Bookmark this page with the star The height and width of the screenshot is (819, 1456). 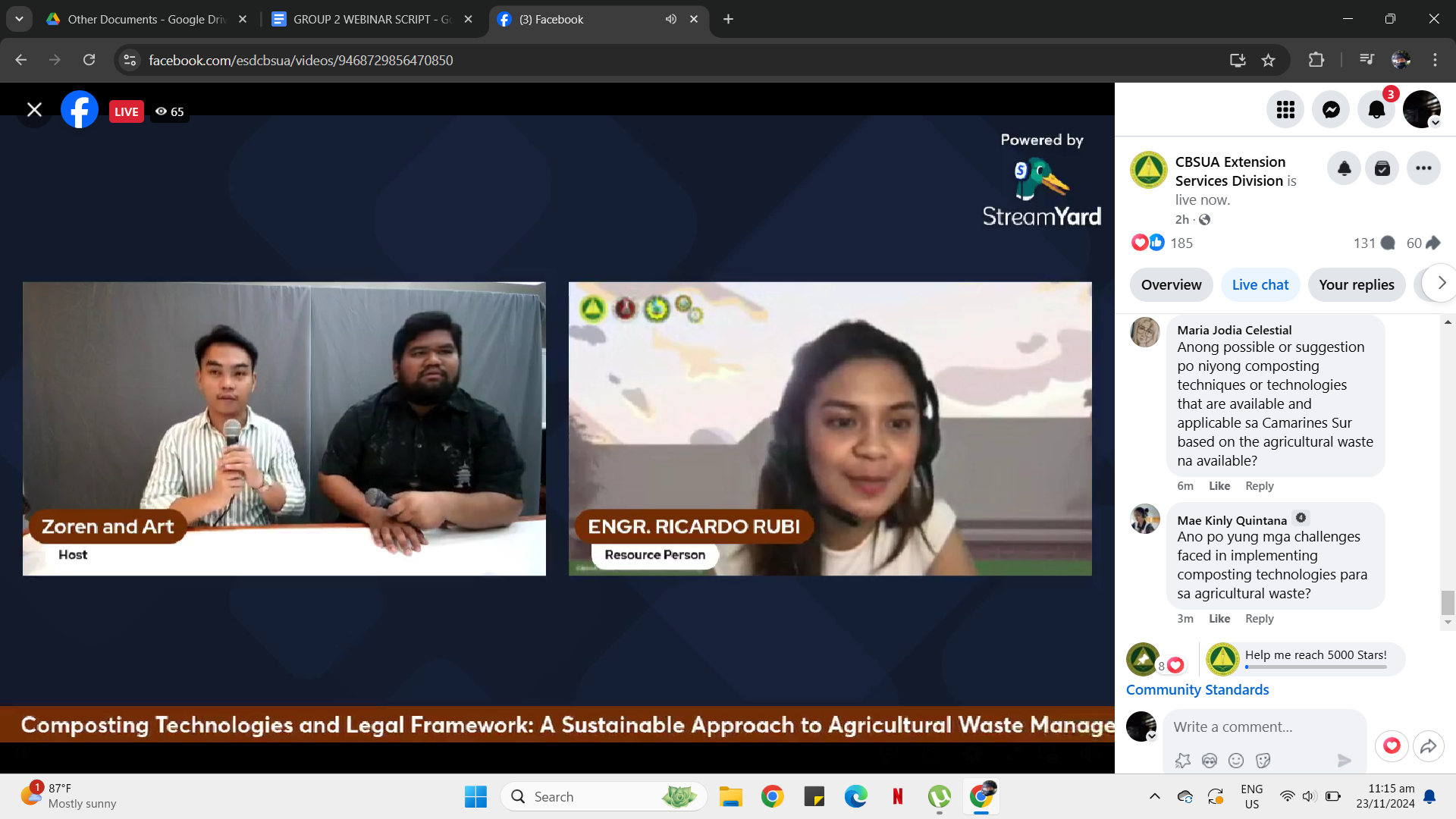[1268, 60]
